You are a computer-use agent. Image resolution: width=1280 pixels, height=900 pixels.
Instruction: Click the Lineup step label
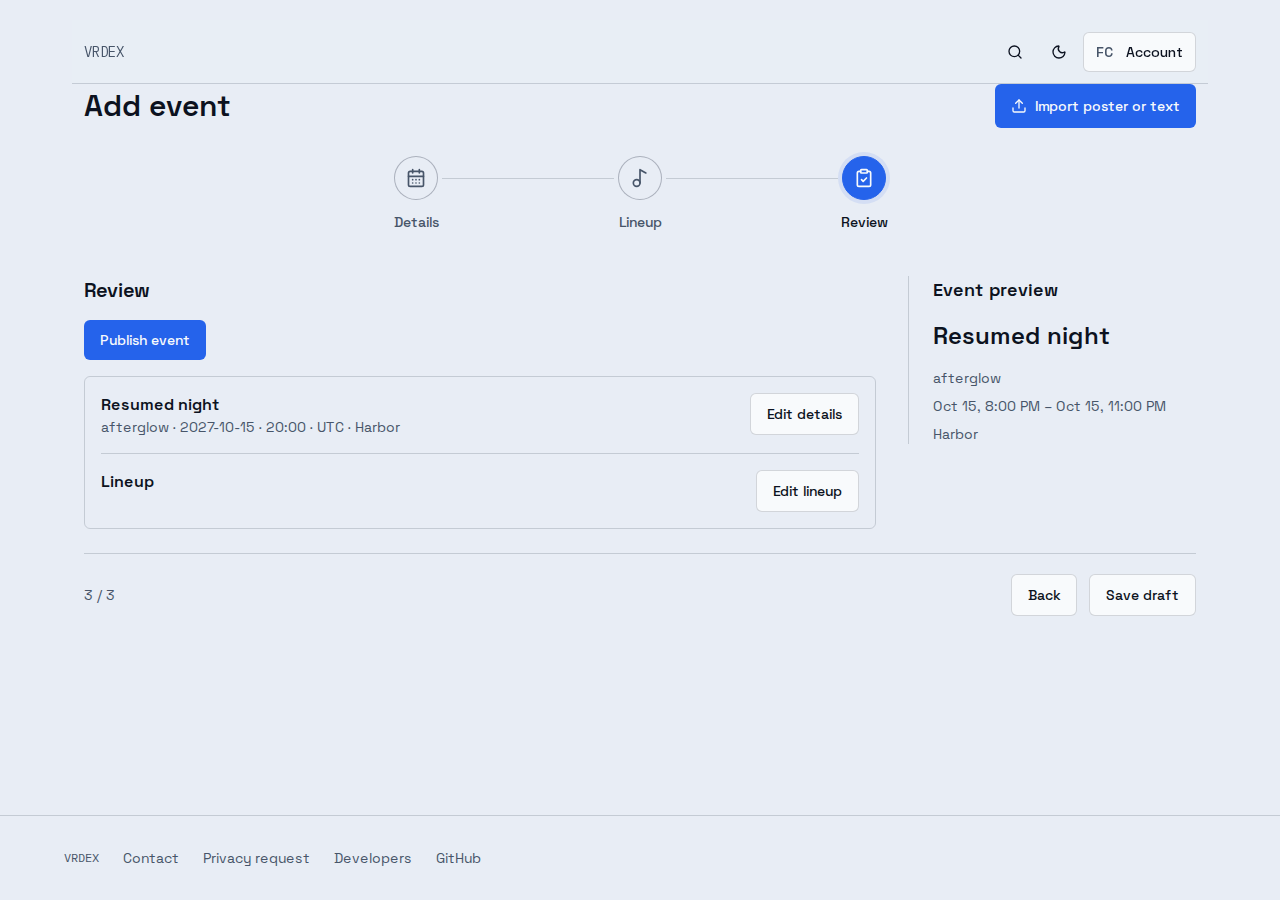640,222
